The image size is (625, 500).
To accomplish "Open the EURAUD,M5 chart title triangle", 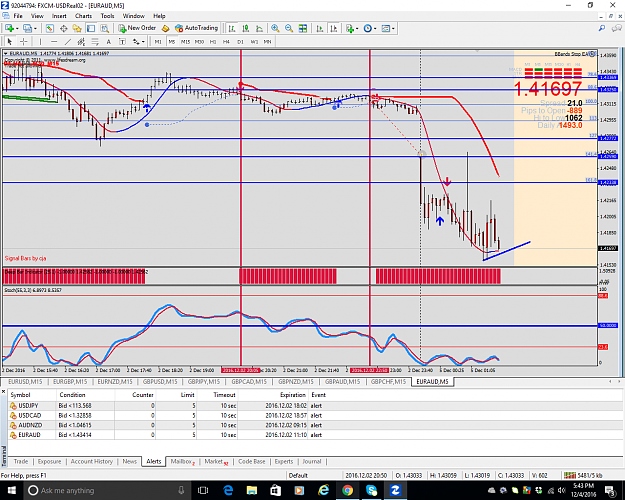I will coord(6,53).
